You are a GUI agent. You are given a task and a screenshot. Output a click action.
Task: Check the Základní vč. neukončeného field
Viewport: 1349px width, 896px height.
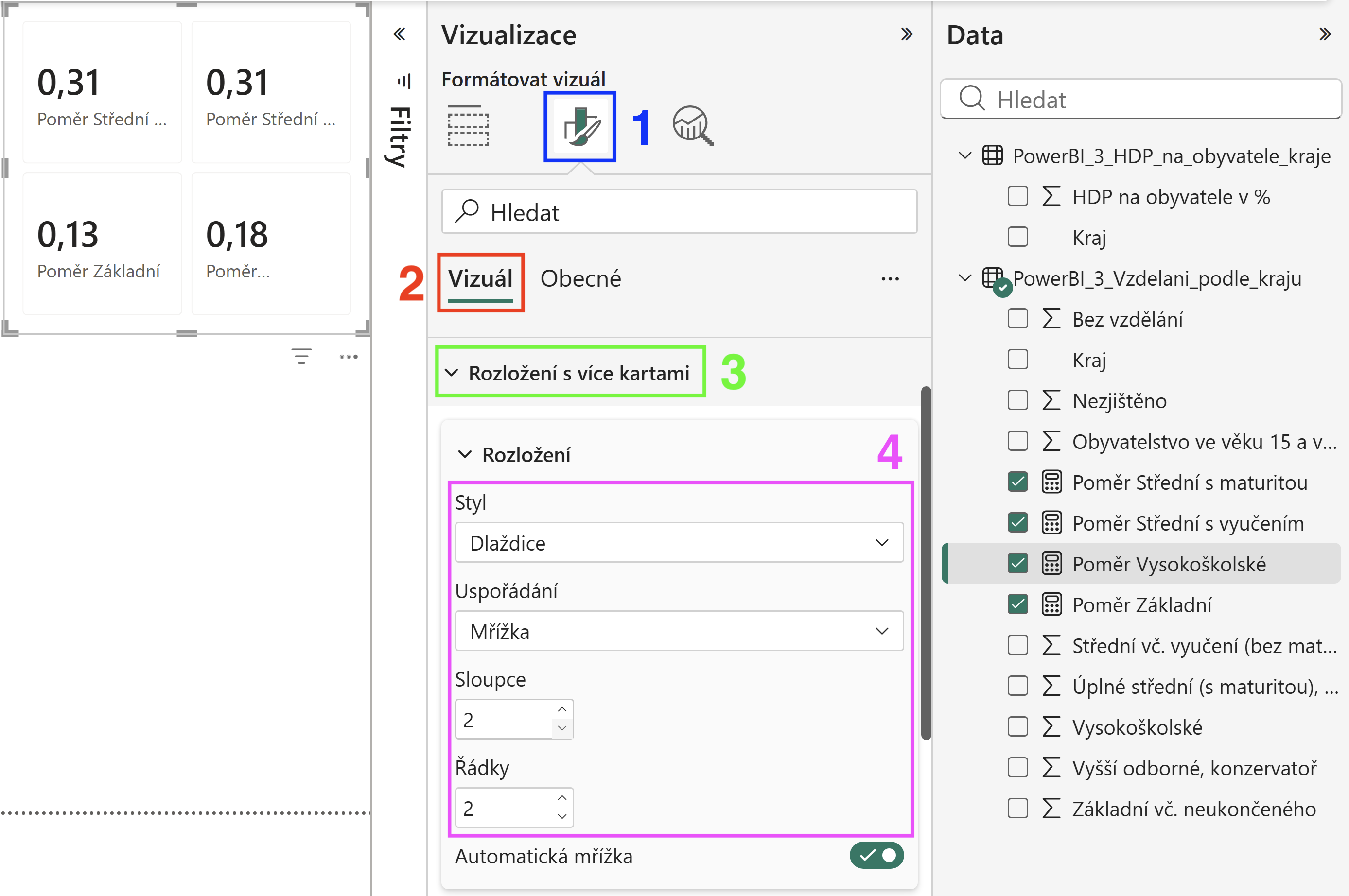click(x=1017, y=808)
